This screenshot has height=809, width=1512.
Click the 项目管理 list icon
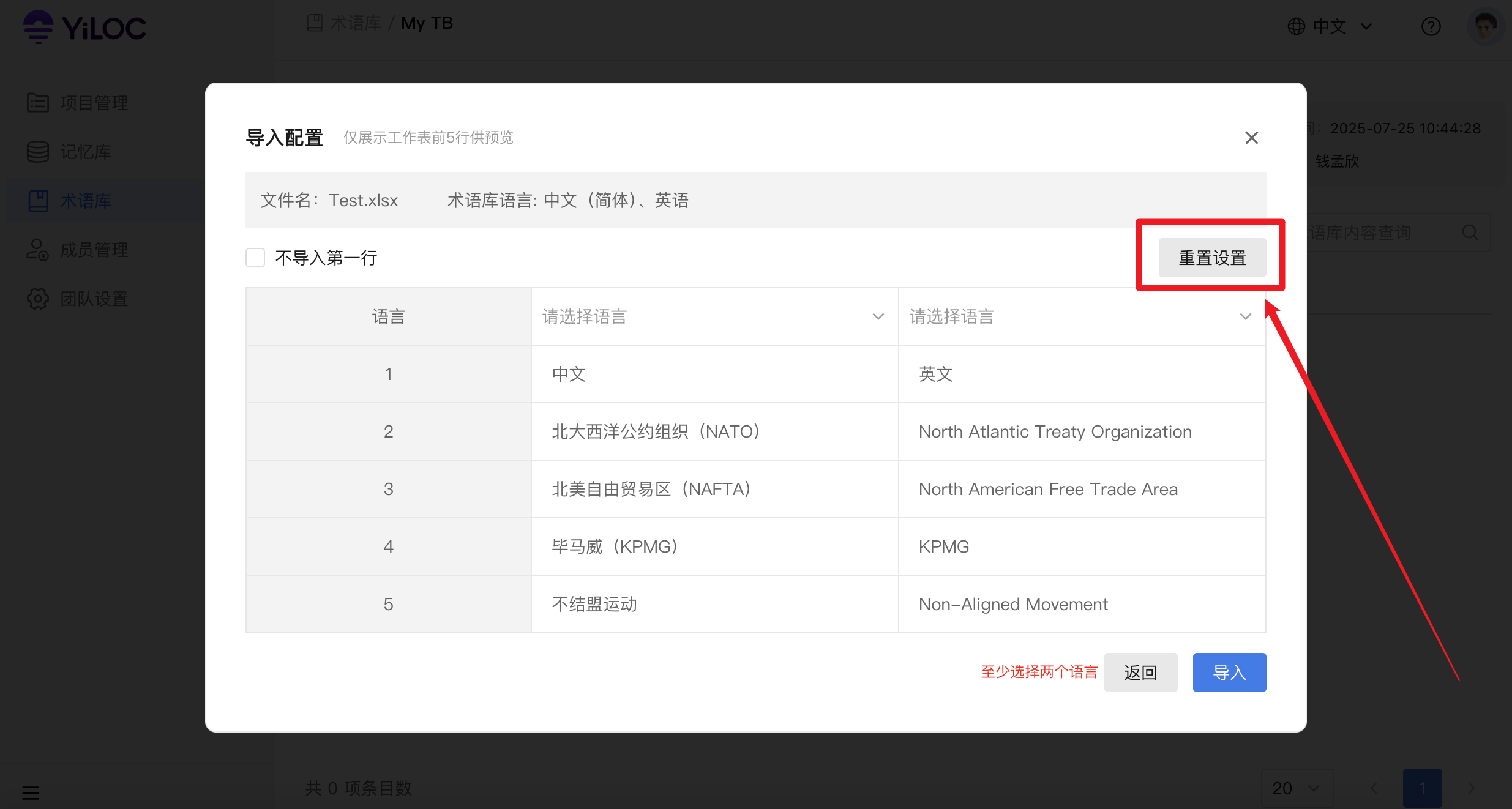coord(38,103)
